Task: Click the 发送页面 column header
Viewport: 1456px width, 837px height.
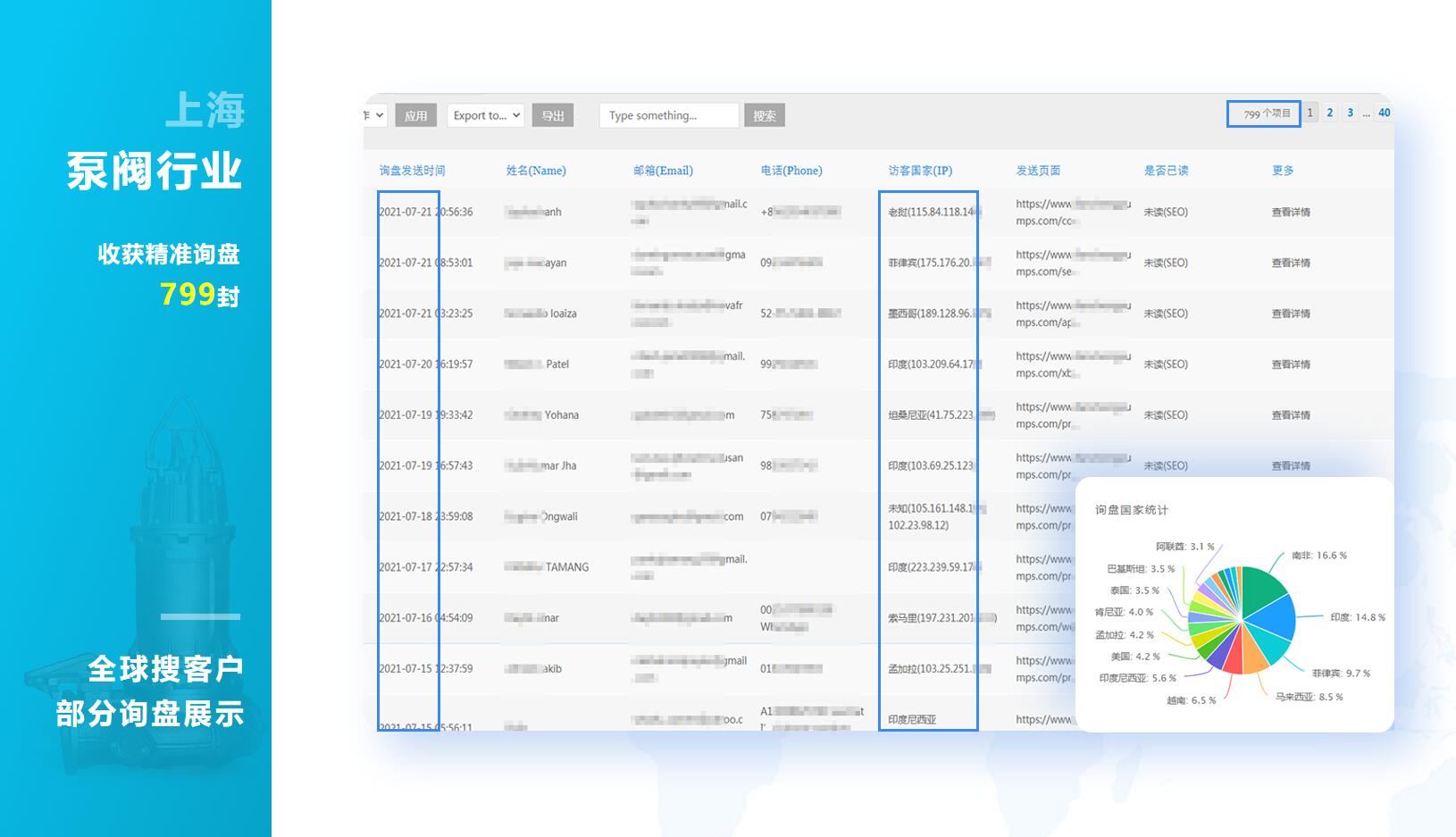Action: coord(1038,171)
